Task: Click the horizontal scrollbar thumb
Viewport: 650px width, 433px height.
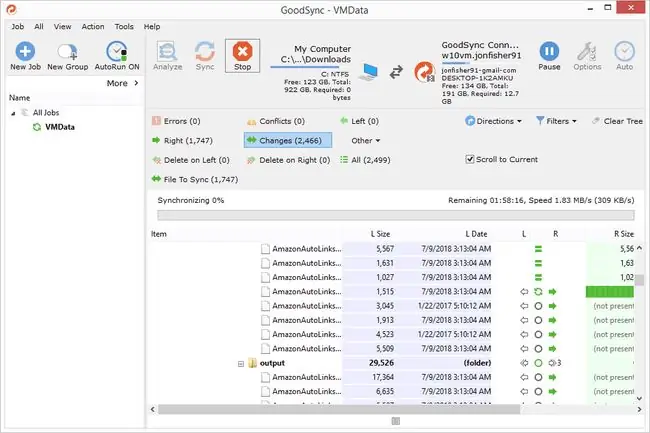Action: point(339,409)
